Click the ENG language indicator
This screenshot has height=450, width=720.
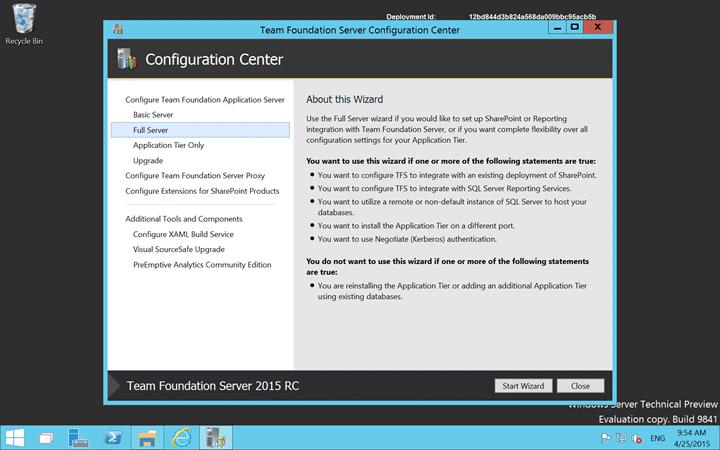click(658, 438)
